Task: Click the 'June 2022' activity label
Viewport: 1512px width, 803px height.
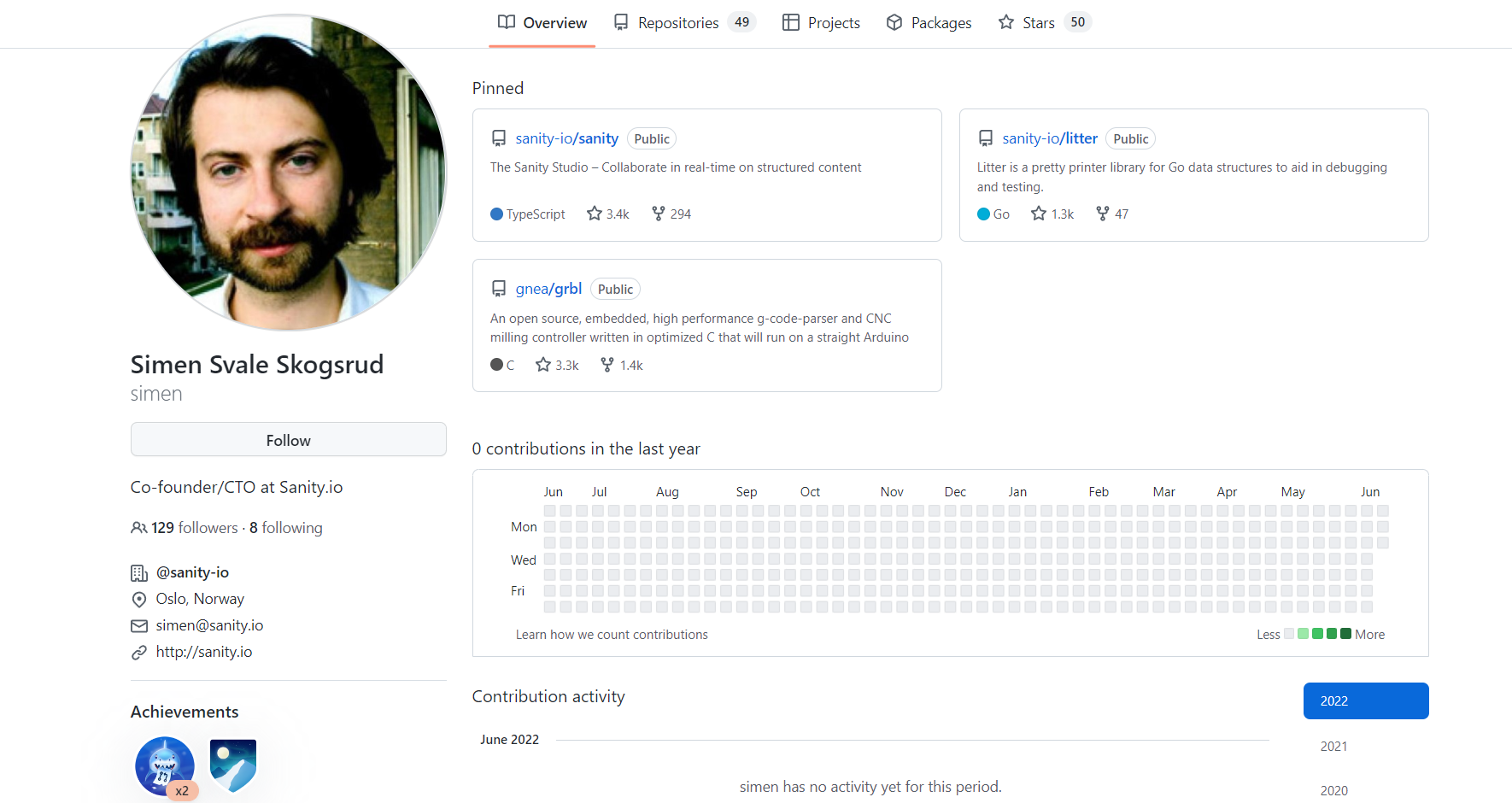Action: click(x=509, y=740)
